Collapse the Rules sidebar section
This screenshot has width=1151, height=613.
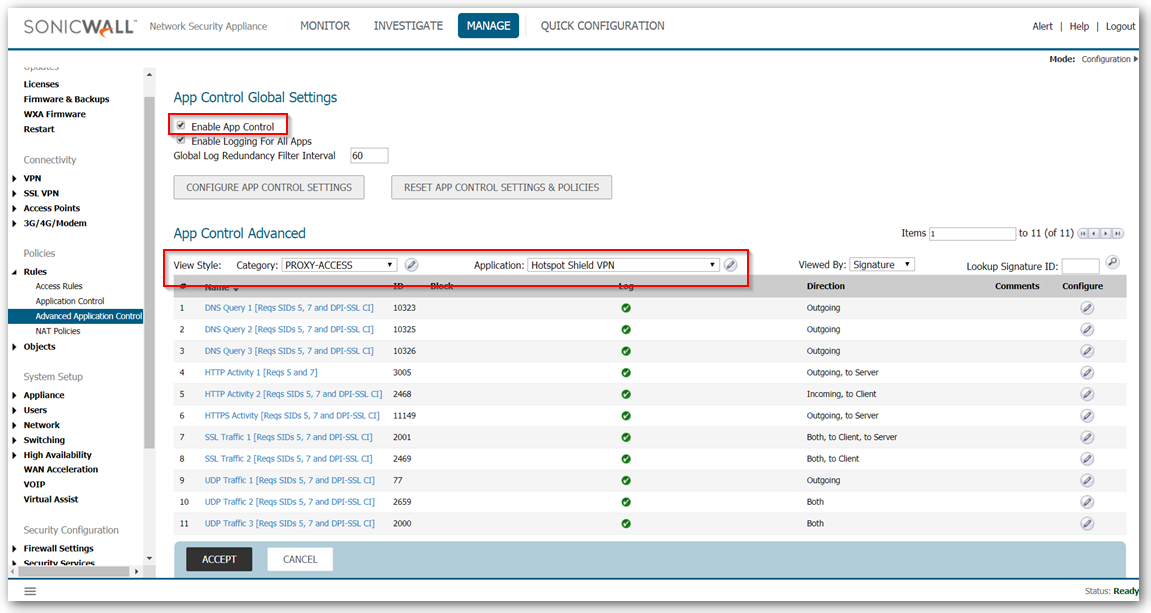point(15,272)
